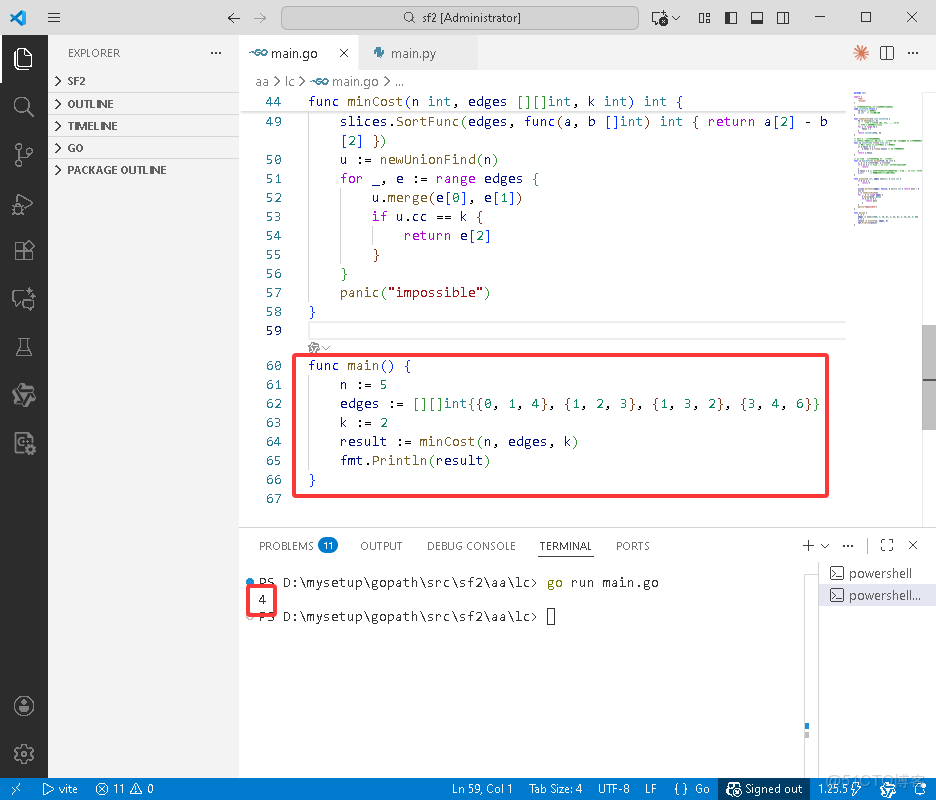
Task: Open the Accounts icon in activity bar
Action: (23, 706)
